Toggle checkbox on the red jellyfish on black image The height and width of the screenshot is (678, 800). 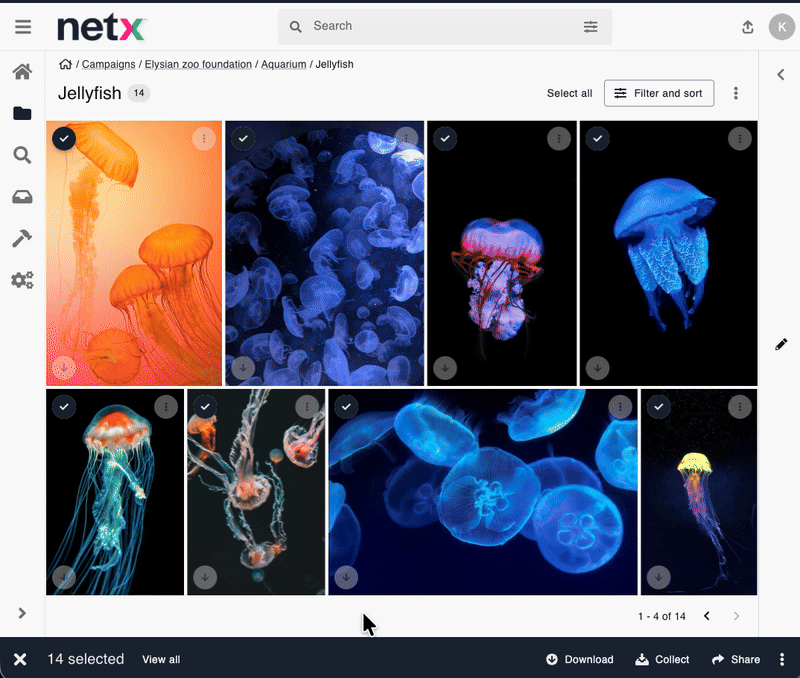pos(445,139)
